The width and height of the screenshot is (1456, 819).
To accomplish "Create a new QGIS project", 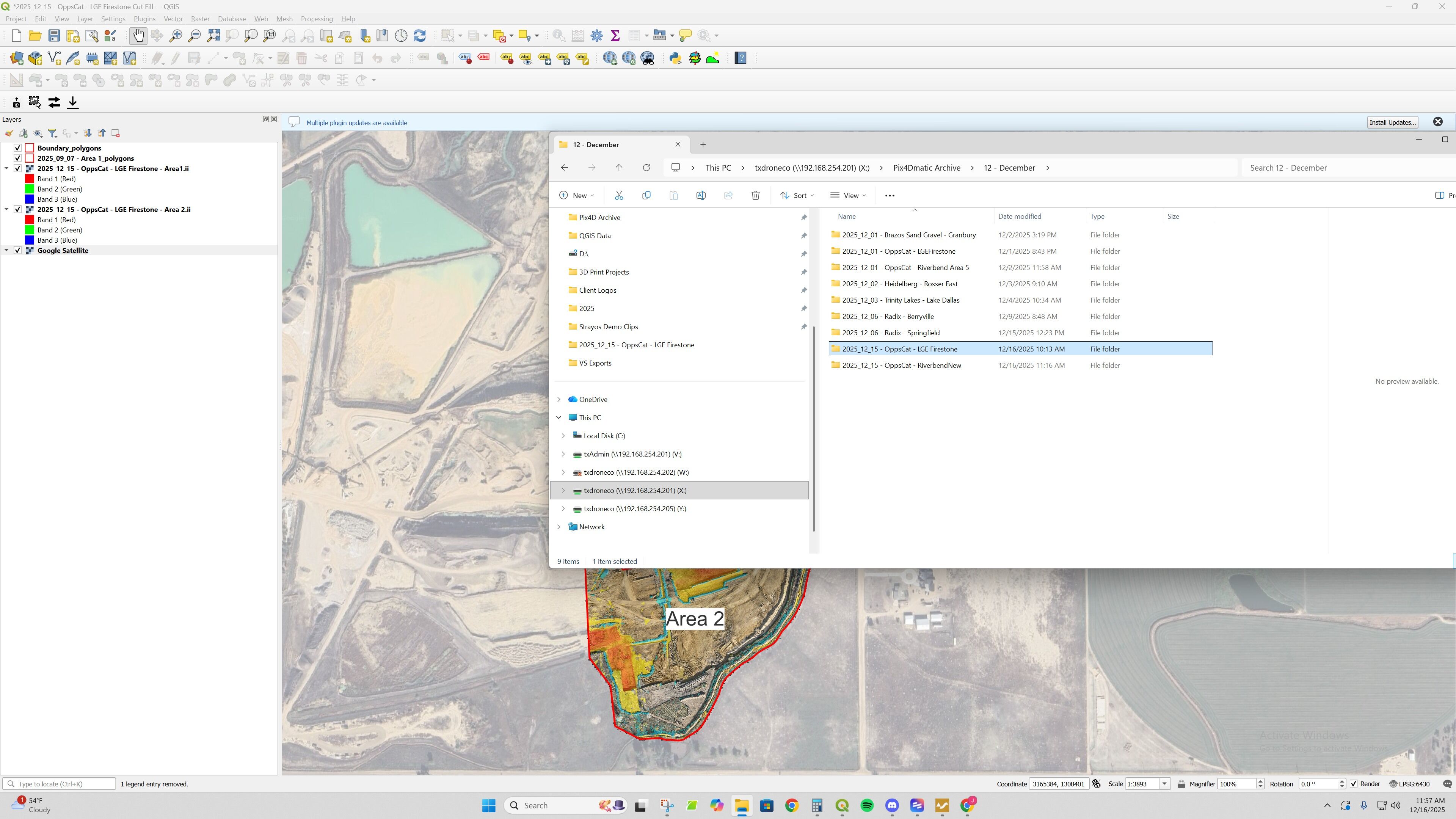I will coord(16,36).
